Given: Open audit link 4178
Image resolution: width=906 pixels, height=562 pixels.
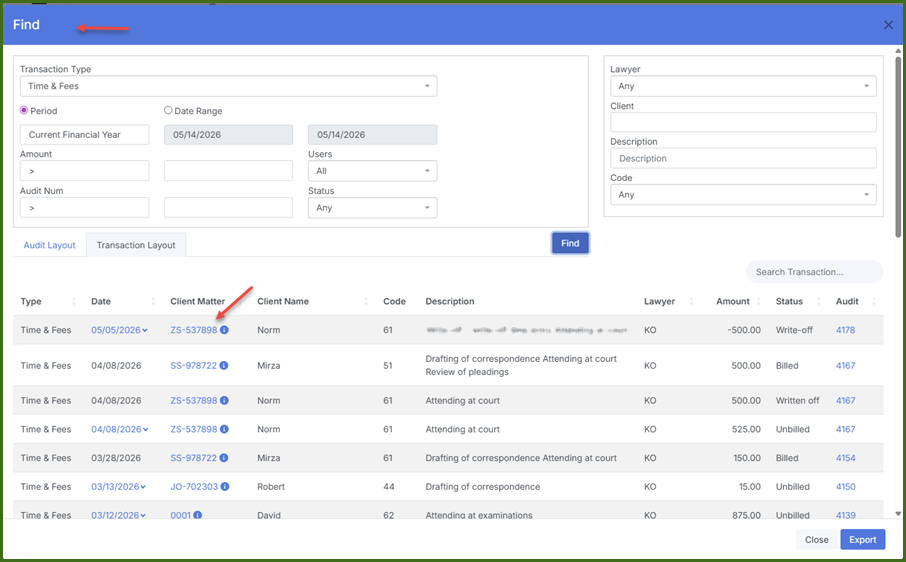Looking at the screenshot, I should [x=845, y=330].
